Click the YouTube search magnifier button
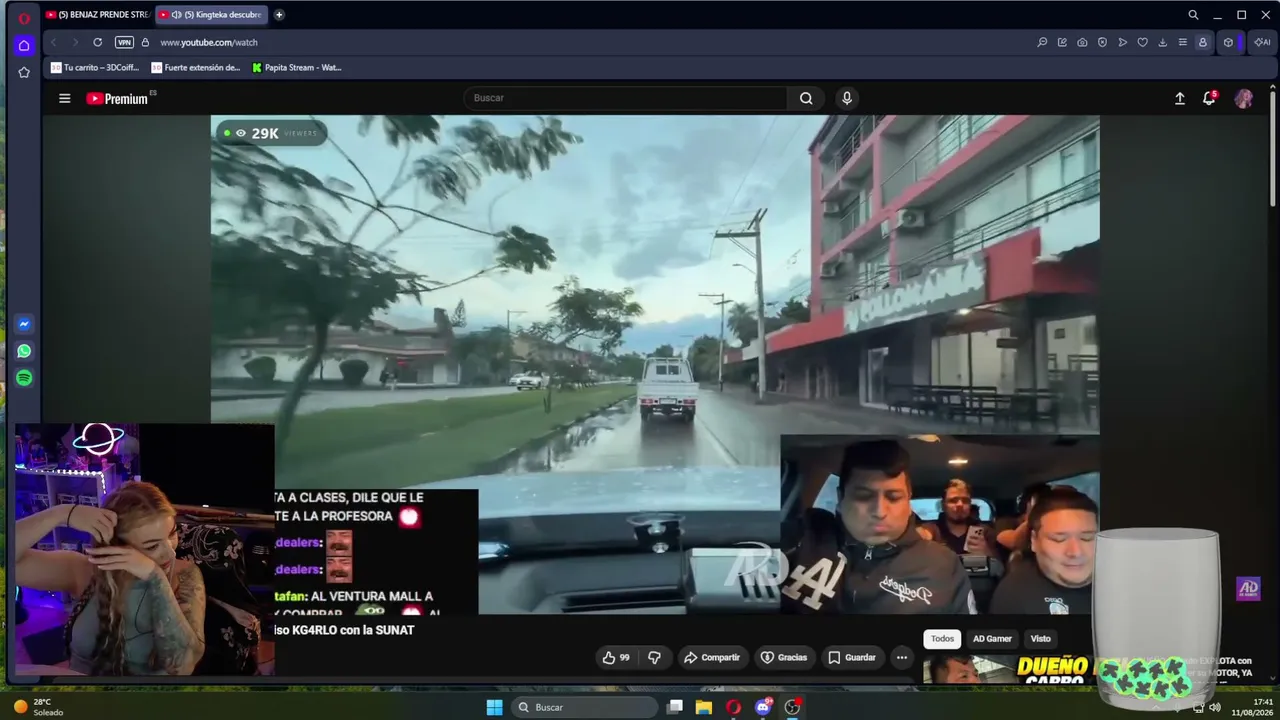The image size is (1280, 720). click(806, 98)
